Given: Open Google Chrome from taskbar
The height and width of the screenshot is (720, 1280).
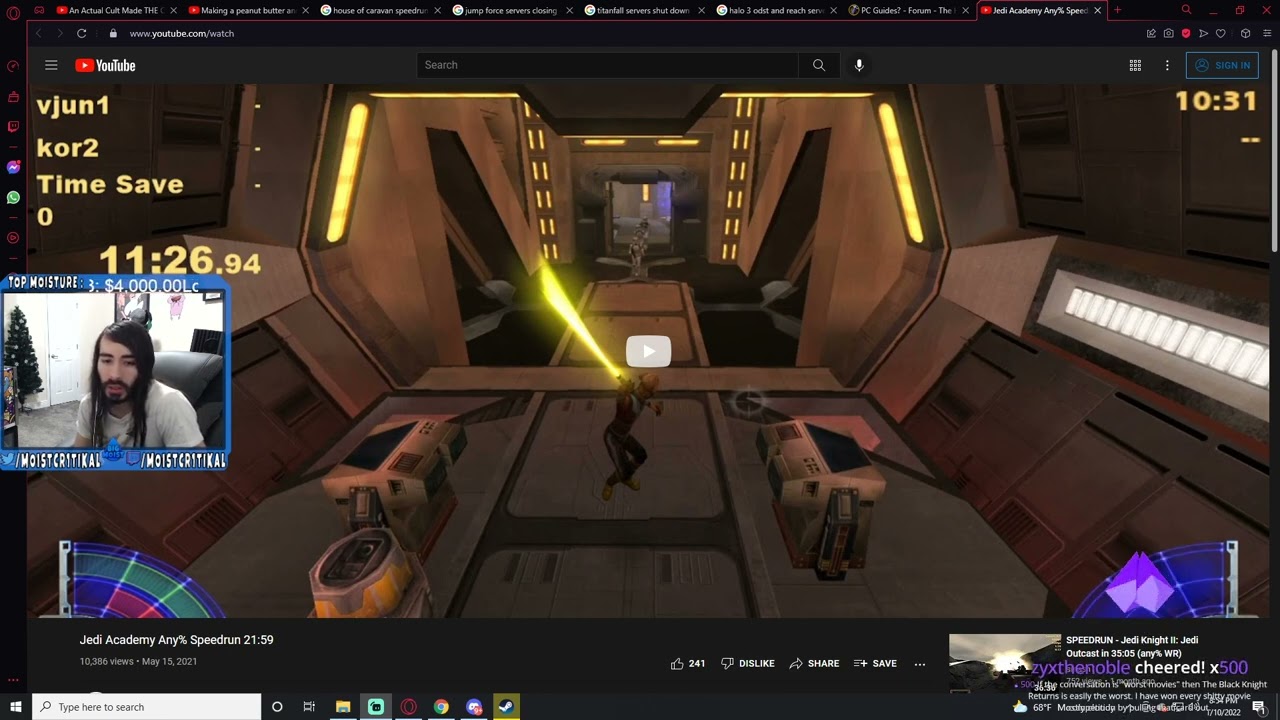Looking at the screenshot, I should click(441, 707).
